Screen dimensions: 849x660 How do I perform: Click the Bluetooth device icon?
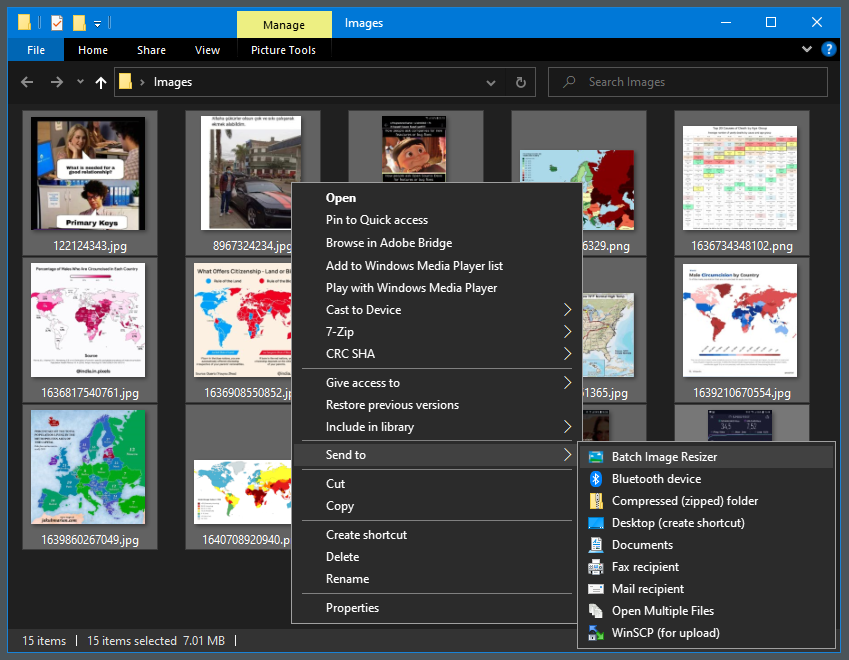[596, 479]
